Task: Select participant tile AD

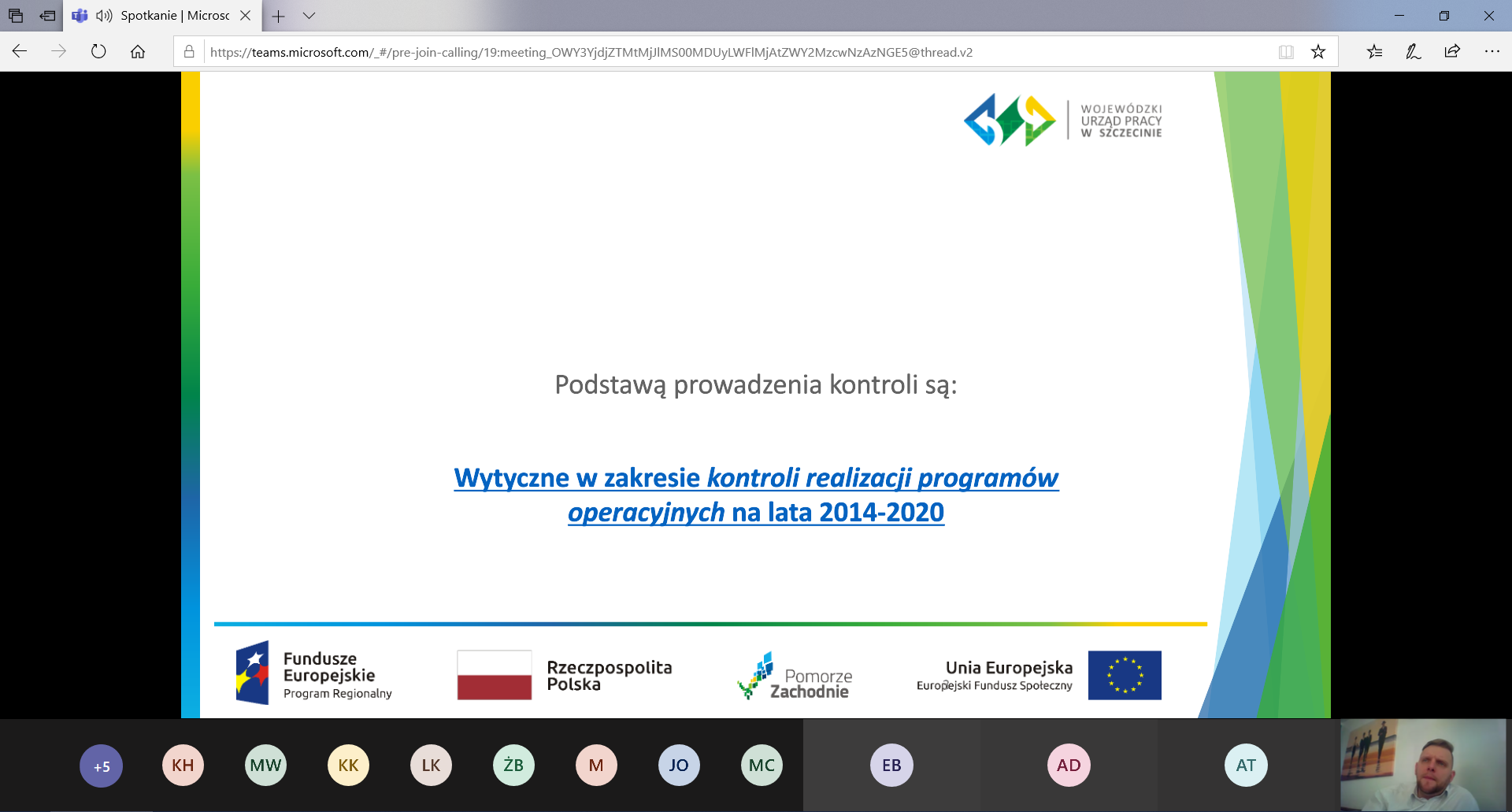Action: click(x=1069, y=765)
